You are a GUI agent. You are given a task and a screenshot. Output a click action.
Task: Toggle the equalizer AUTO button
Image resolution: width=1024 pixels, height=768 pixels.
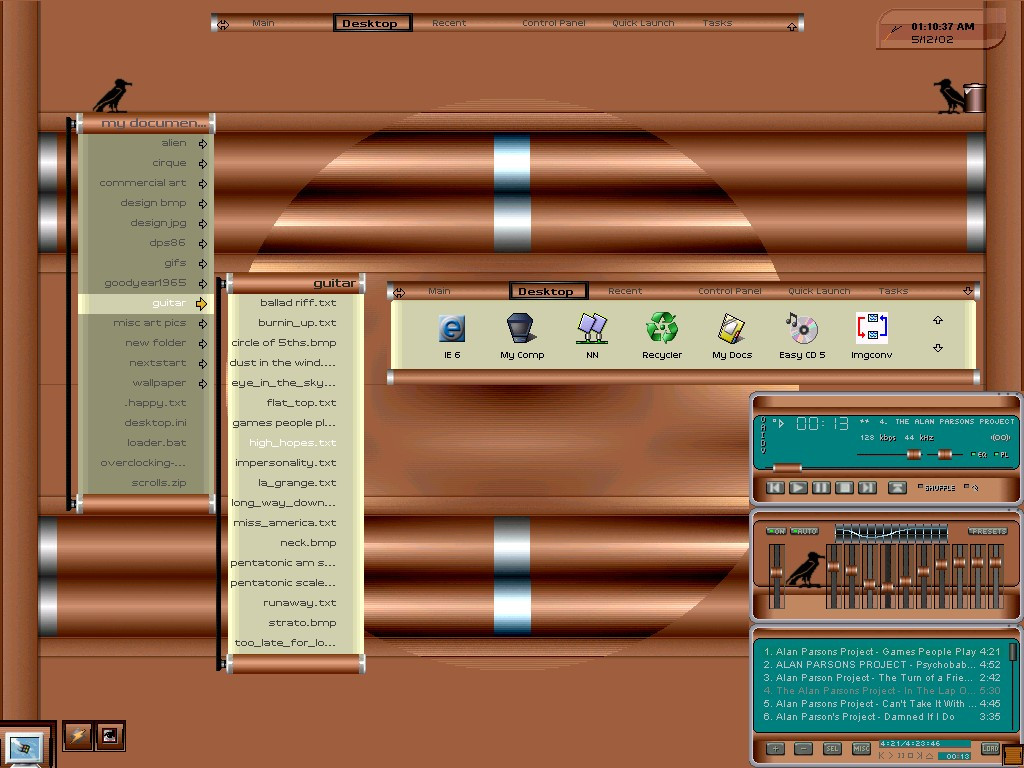click(805, 531)
